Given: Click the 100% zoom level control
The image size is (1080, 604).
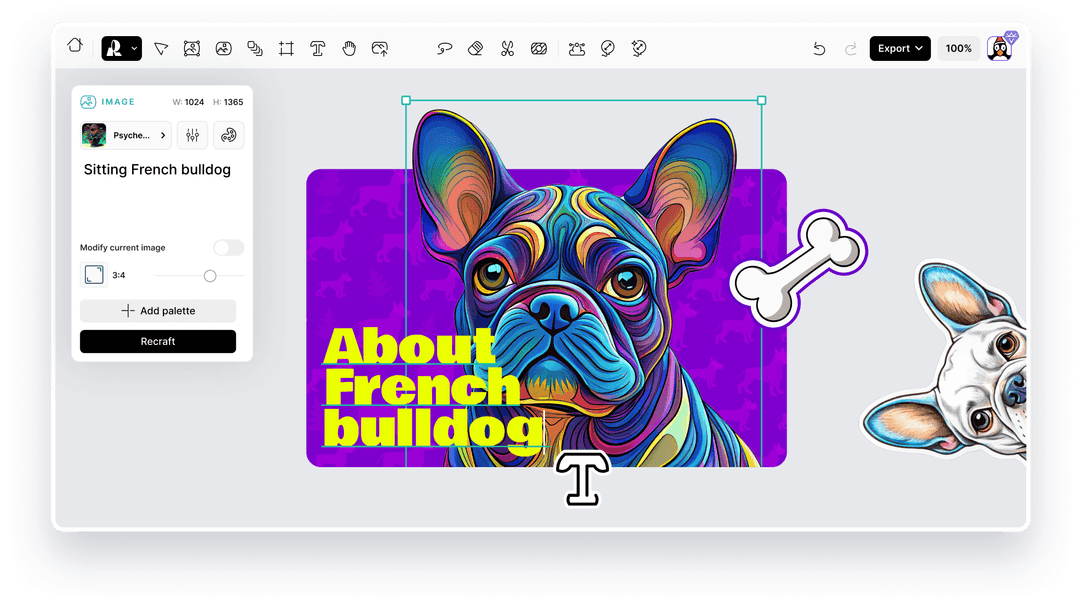Looking at the screenshot, I should [x=958, y=48].
